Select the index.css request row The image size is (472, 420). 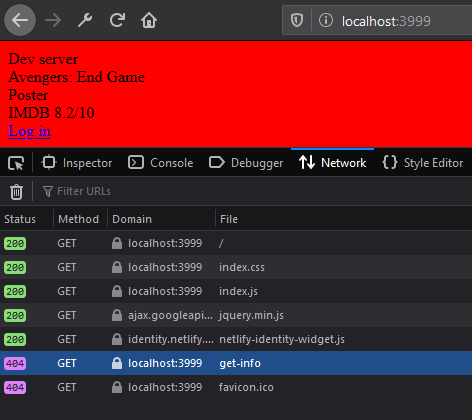click(236, 267)
